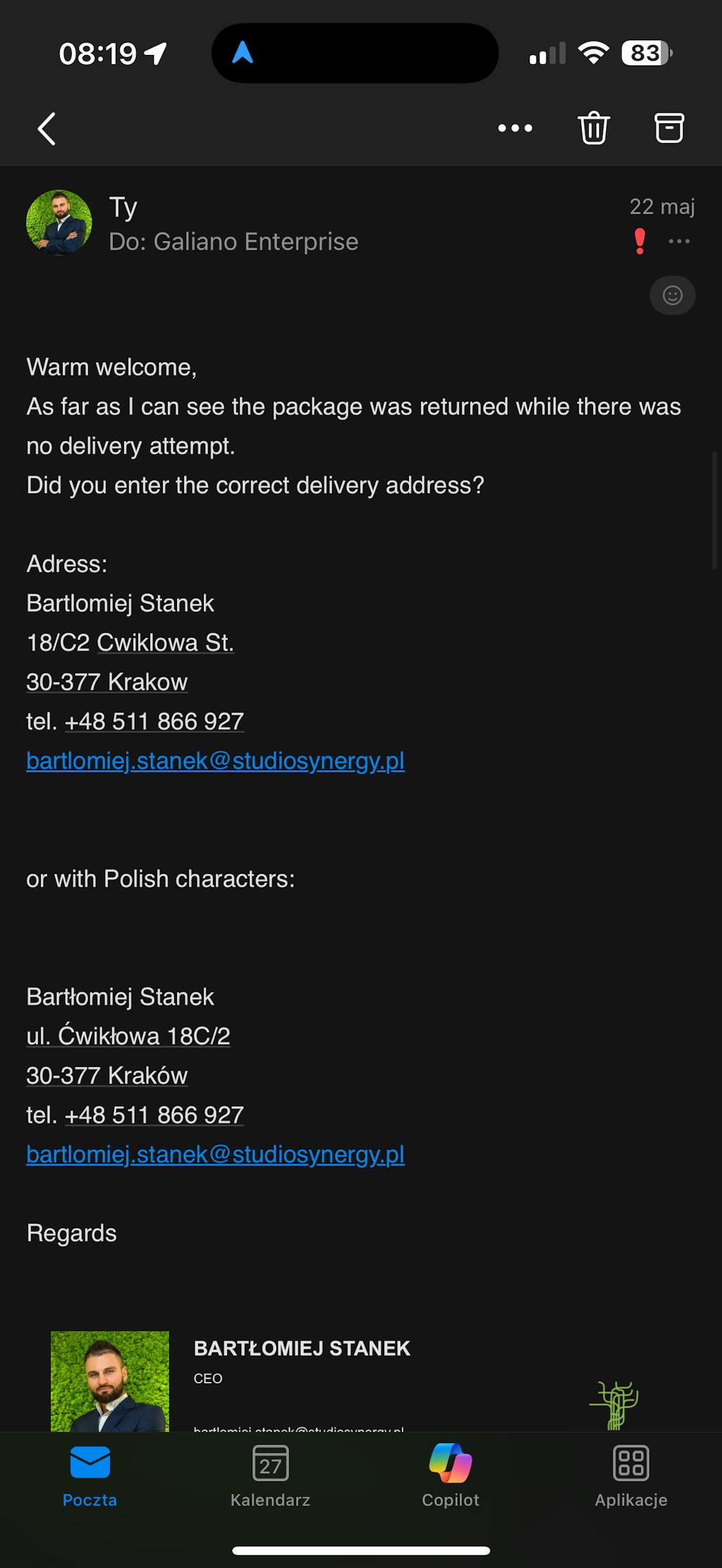Archive the email with box icon
Image resolution: width=722 pixels, height=1568 pixels.
click(x=669, y=128)
